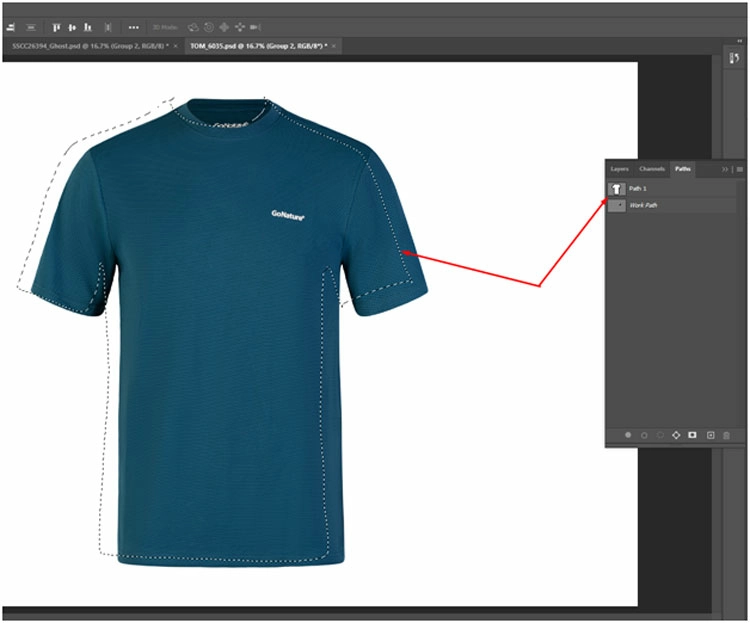Click the Align vertical centers icon
750x623 pixels.
coord(72,28)
